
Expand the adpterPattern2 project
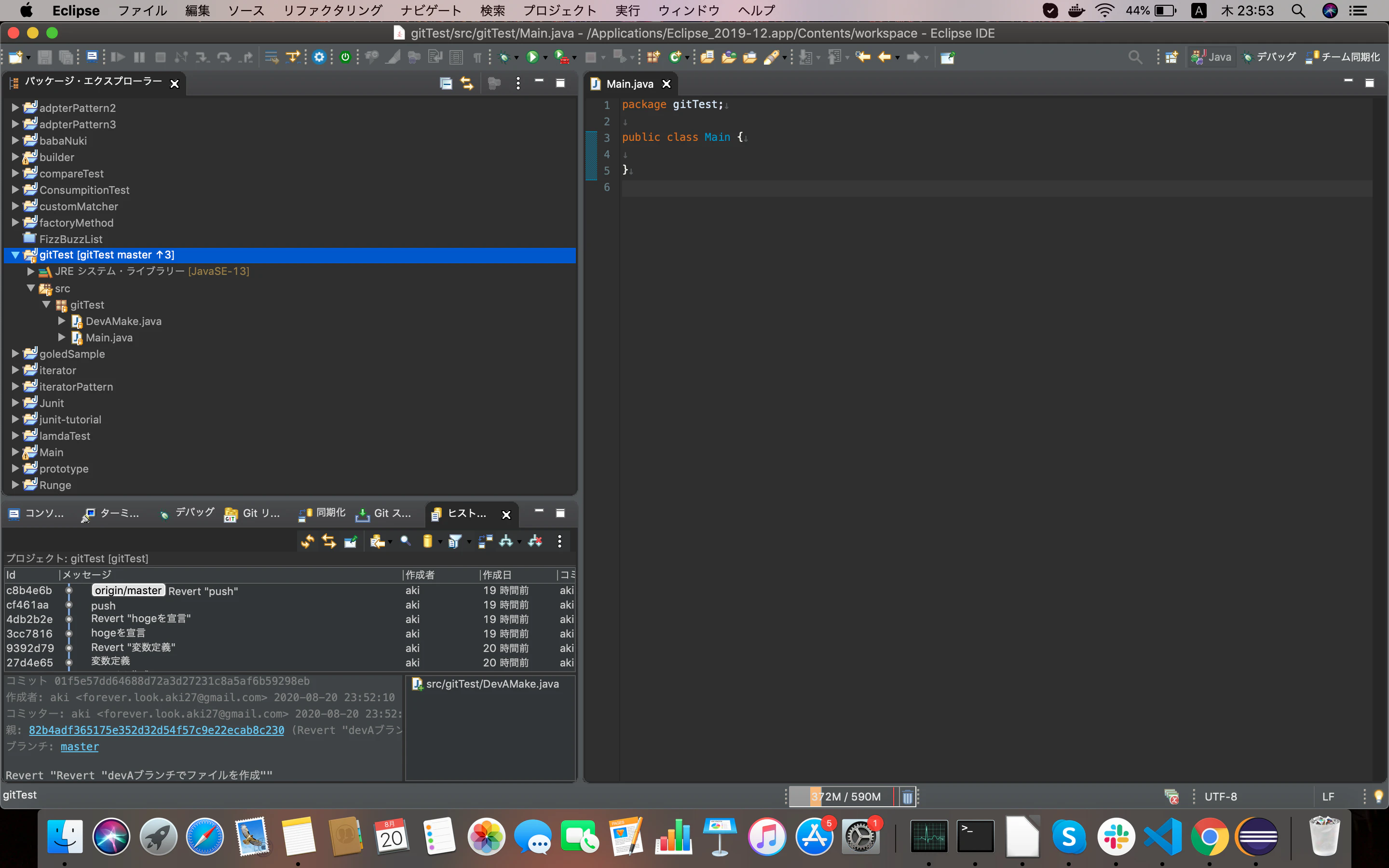pyautogui.click(x=15, y=108)
